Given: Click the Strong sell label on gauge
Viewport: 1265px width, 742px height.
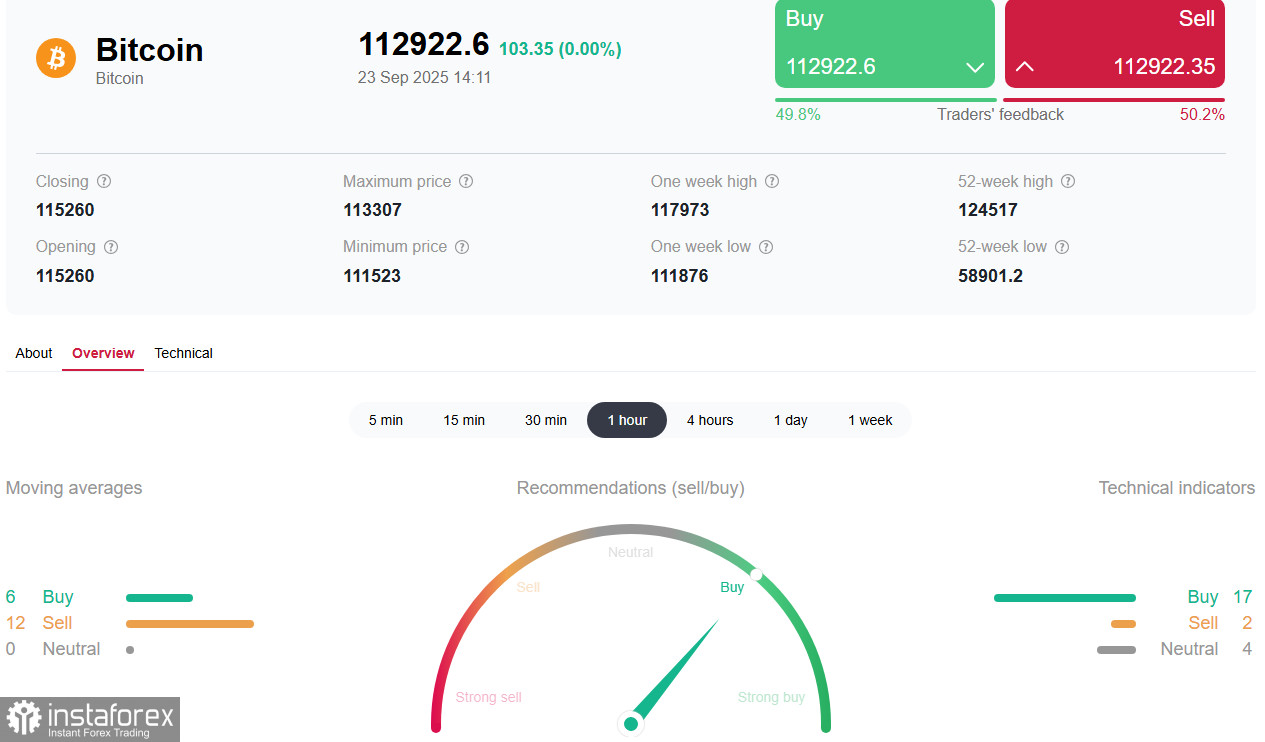Looking at the screenshot, I should [x=488, y=697].
